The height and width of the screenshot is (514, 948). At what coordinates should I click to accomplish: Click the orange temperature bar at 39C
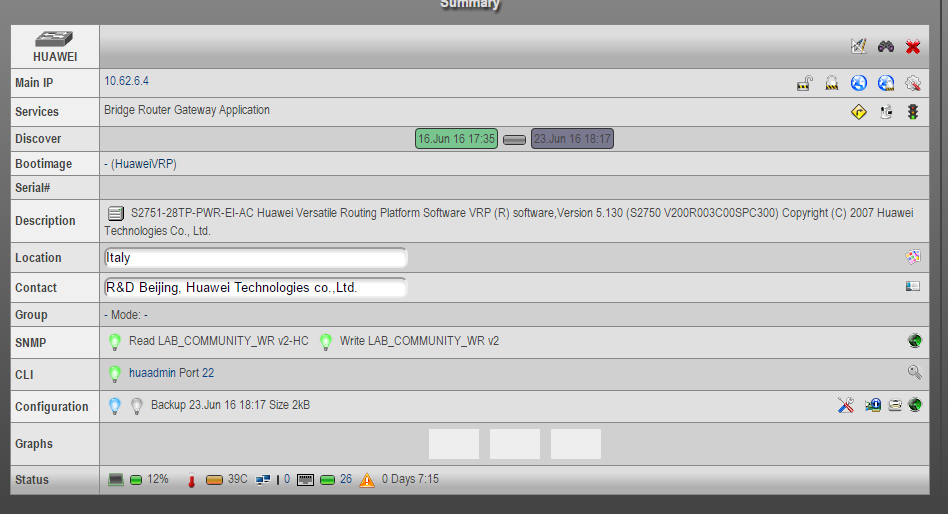tap(214, 480)
